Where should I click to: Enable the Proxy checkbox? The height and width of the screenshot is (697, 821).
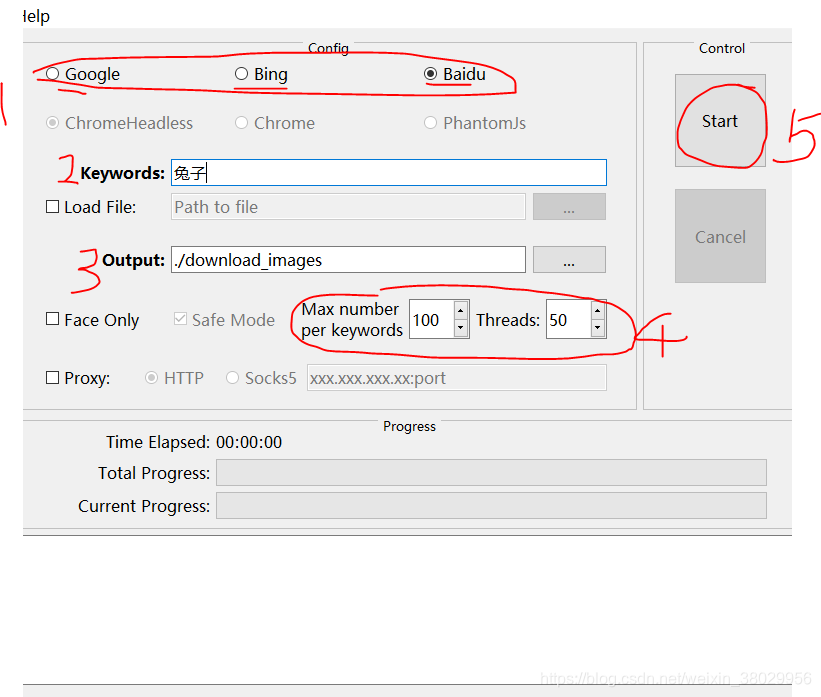[x=52, y=378]
